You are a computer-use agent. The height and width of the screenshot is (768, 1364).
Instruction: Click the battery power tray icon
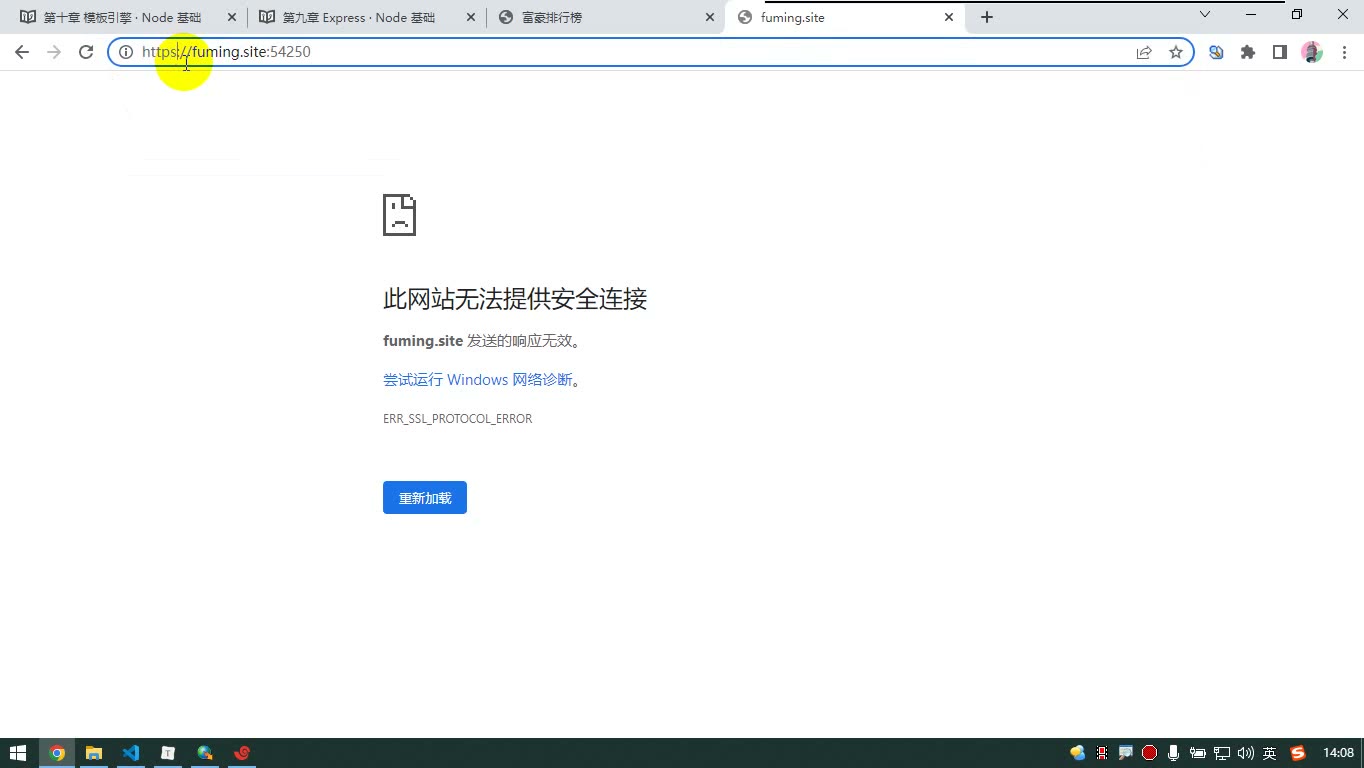click(x=1197, y=753)
